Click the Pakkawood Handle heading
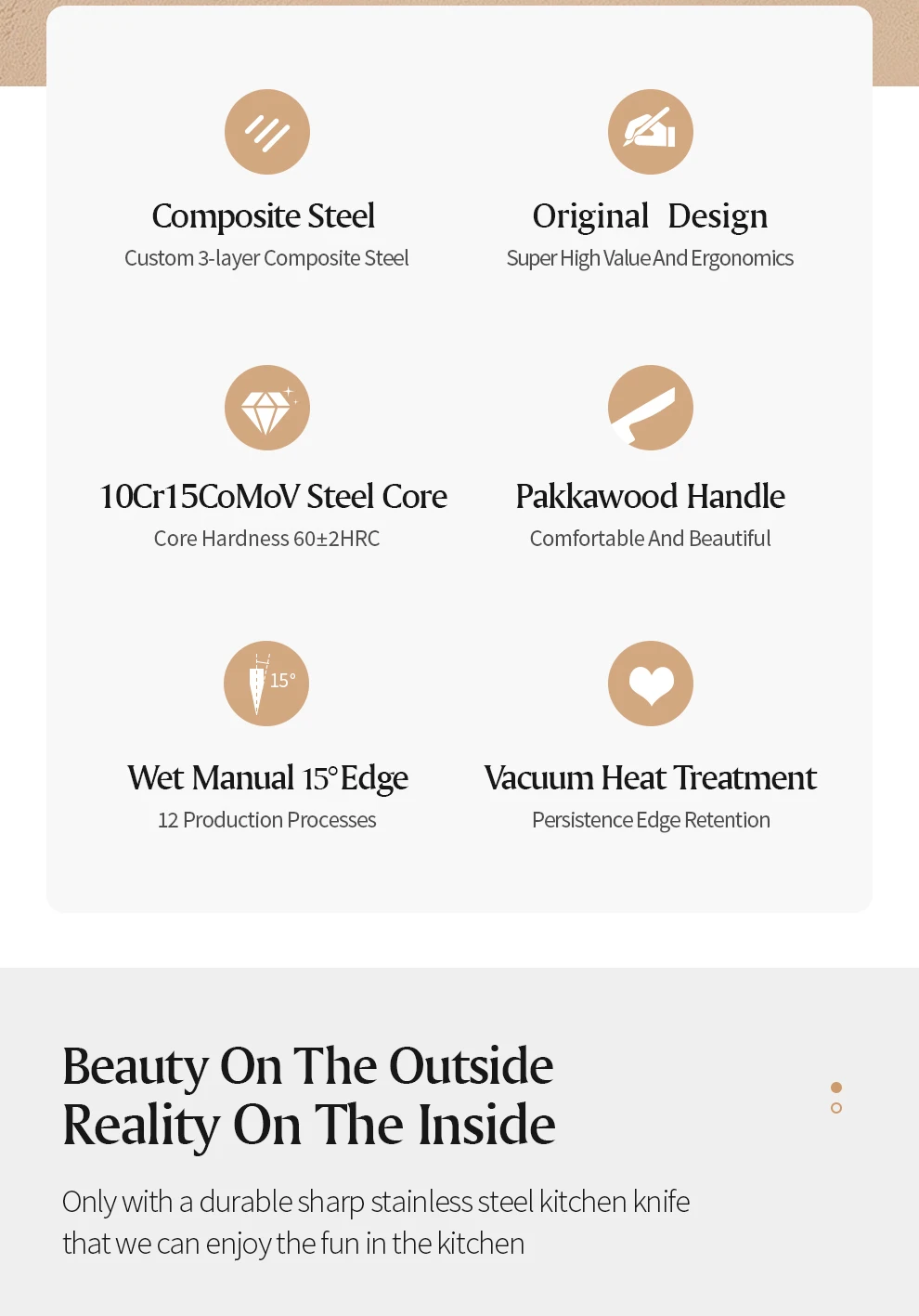Viewport: 919px width, 1316px height. click(x=650, y=497)
